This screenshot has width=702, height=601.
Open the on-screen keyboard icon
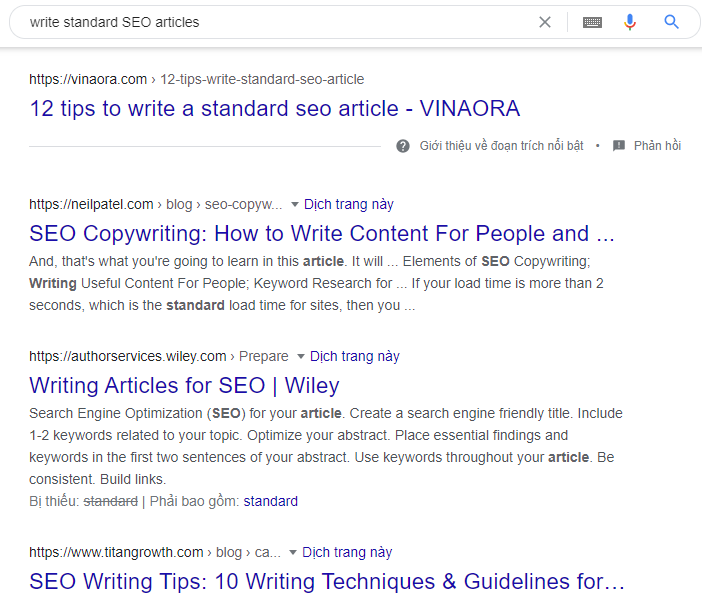tap(592, 22)
